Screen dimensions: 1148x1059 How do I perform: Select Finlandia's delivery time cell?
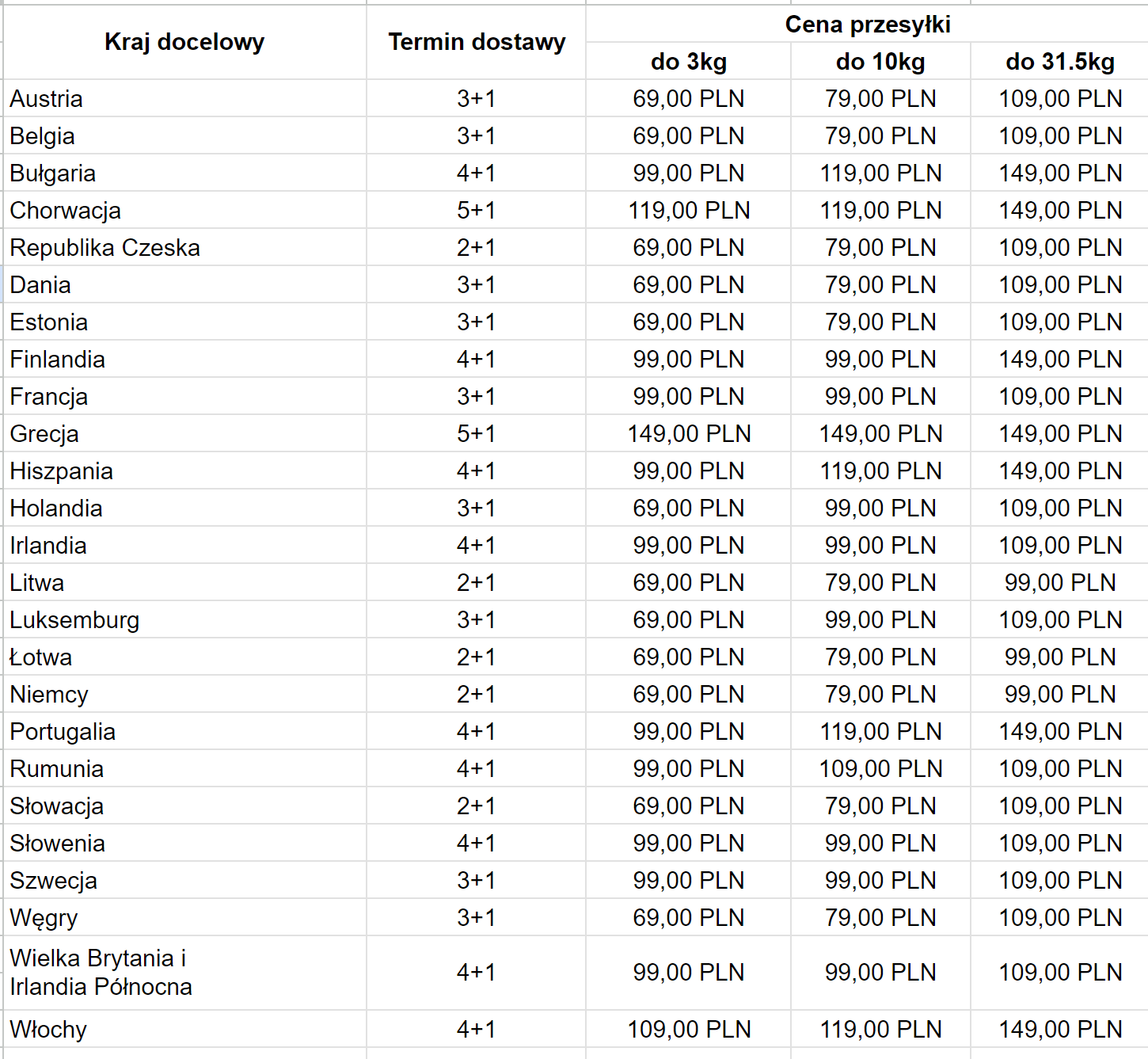[x=476, y=360]
